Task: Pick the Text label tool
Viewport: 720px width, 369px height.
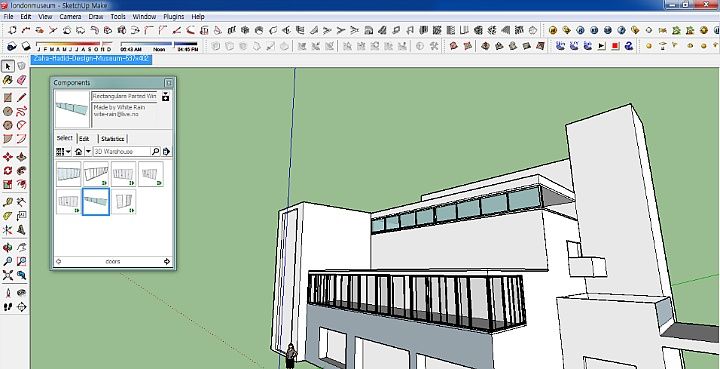Action: pos(22,216)
